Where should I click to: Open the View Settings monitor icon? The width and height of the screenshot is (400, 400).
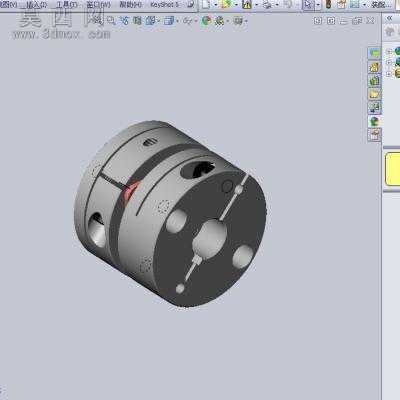coord(238,21)
